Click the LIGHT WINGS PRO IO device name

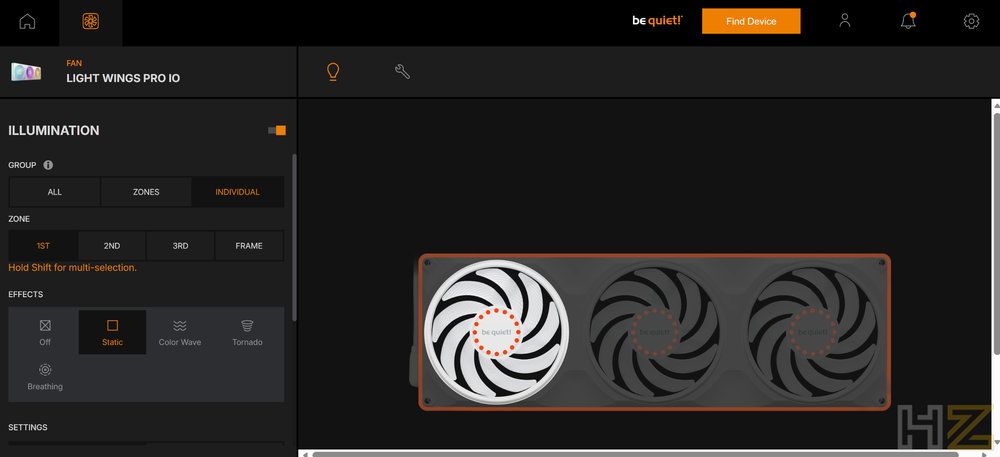coord(123,78)
